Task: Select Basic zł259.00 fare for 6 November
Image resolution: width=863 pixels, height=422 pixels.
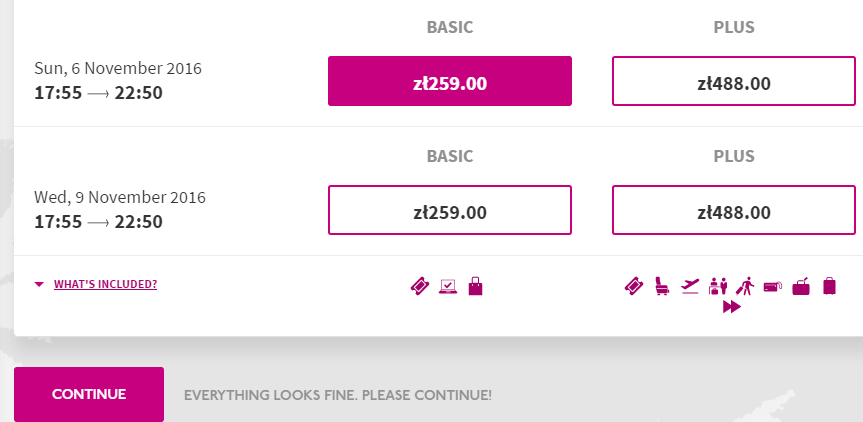Action: coord(450,81)
